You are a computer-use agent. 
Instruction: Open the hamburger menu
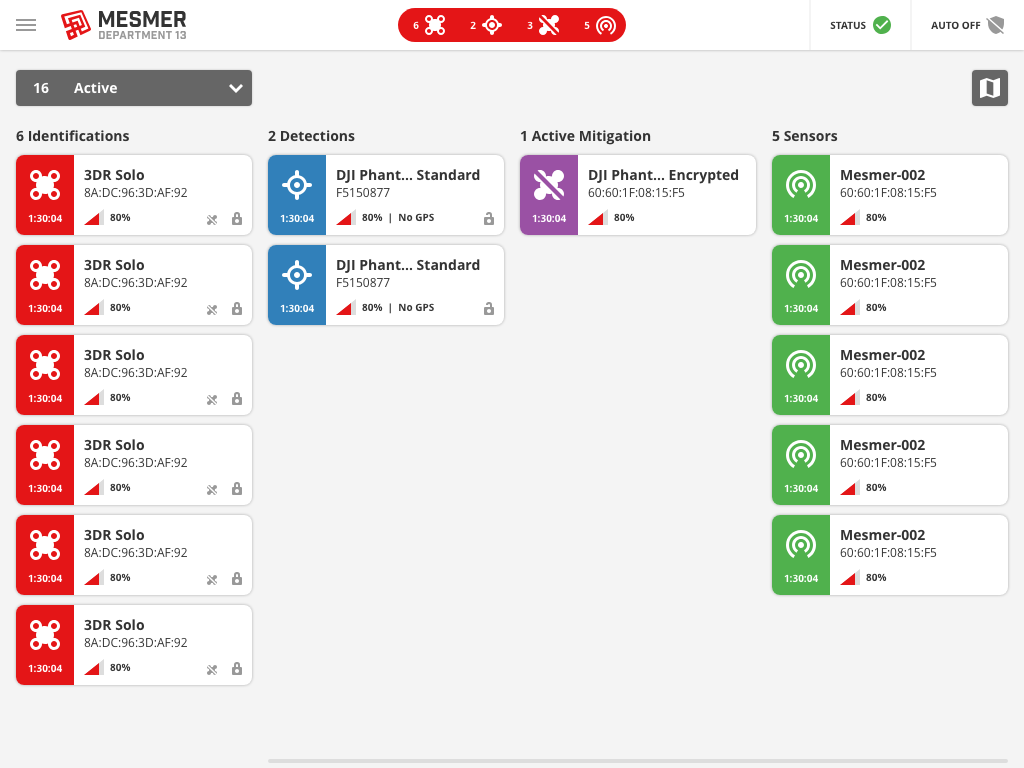click(26, 25)
